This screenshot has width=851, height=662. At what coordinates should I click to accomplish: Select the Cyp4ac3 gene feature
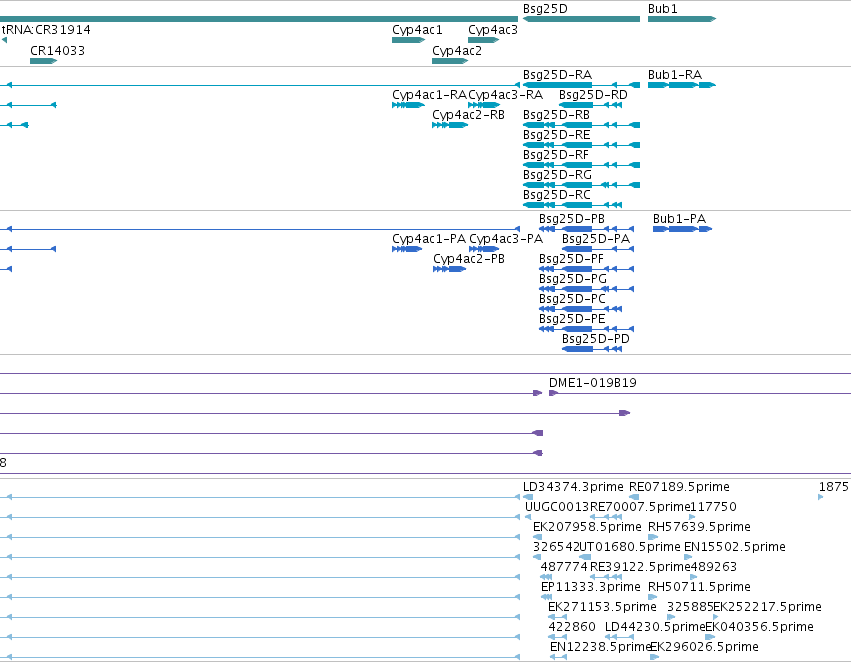point(483,40)
